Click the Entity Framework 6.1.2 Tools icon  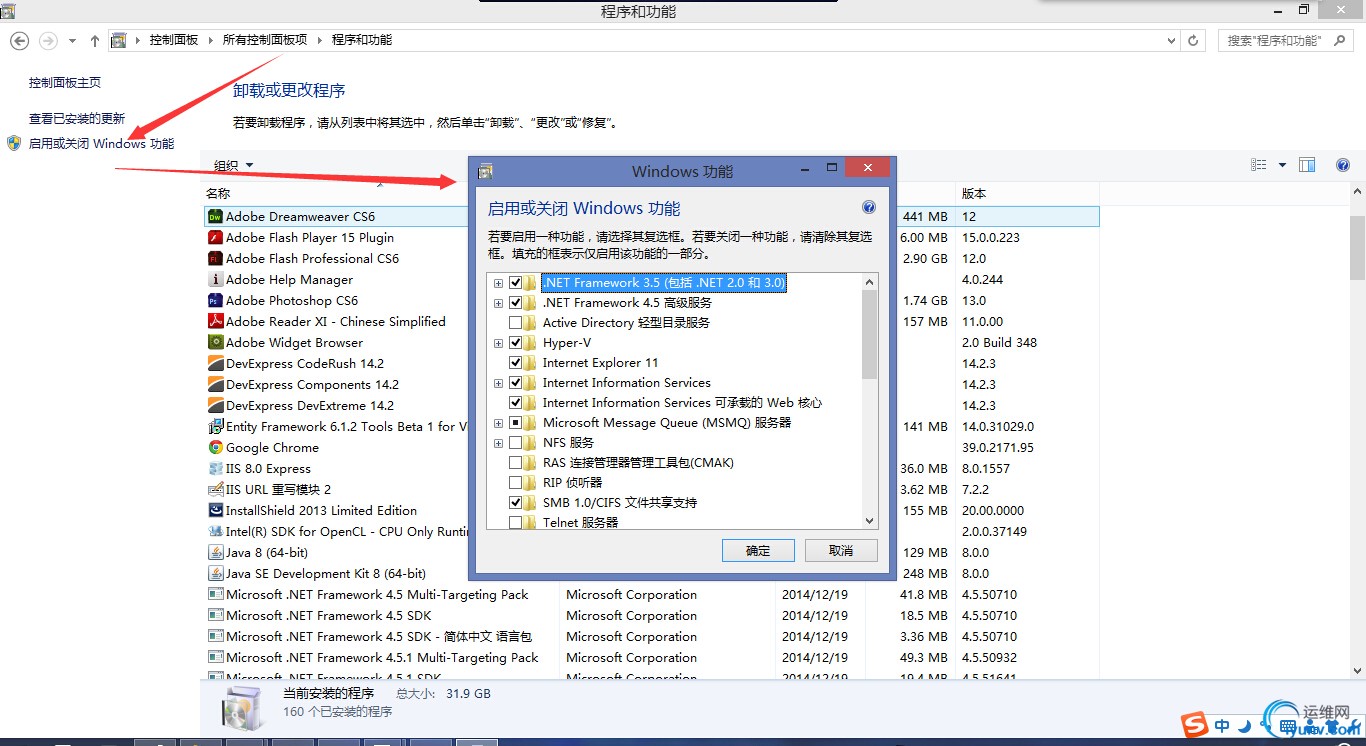tap(215, 426)
